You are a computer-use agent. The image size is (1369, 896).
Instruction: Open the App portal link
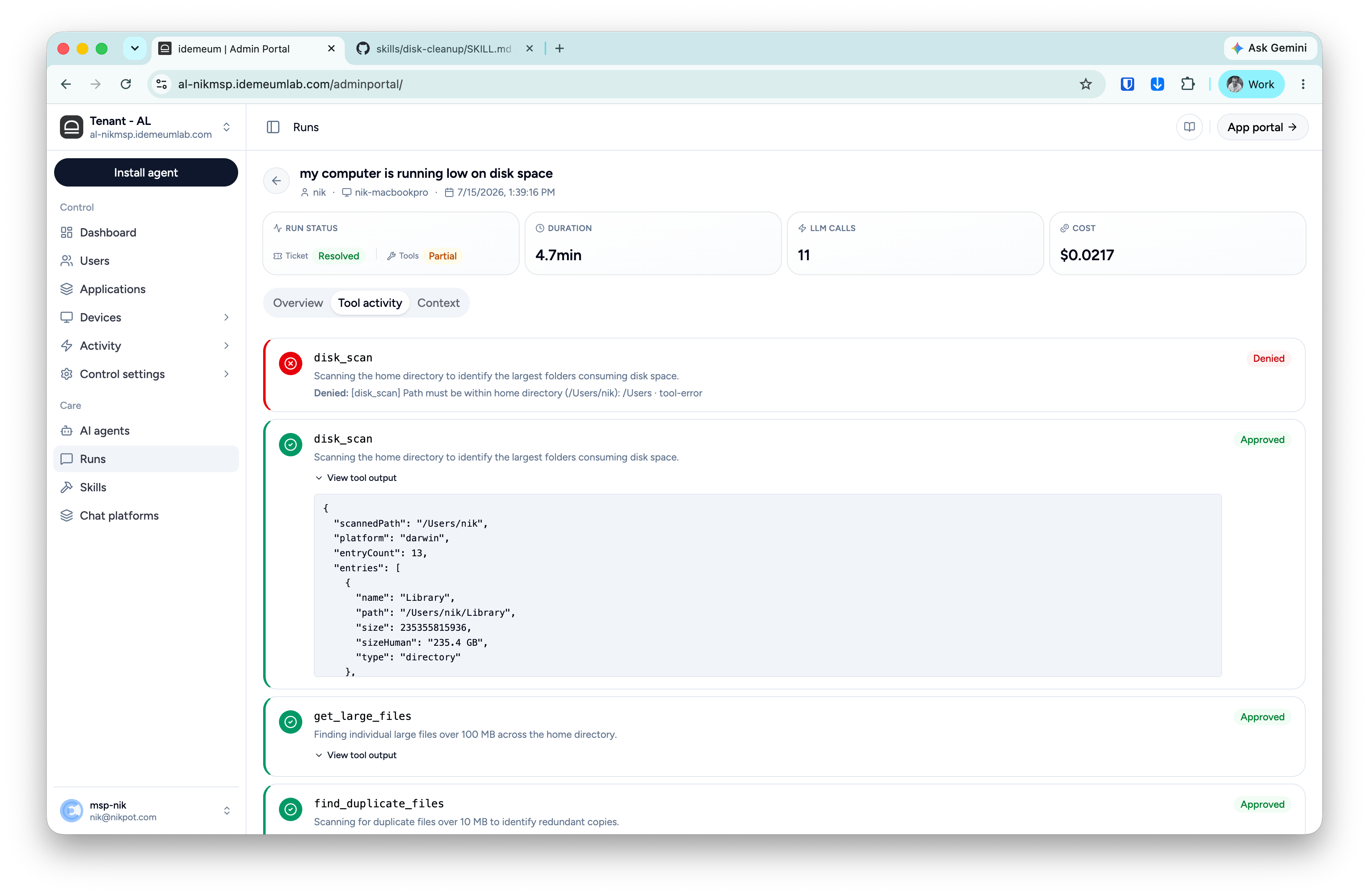point(1262,127)
